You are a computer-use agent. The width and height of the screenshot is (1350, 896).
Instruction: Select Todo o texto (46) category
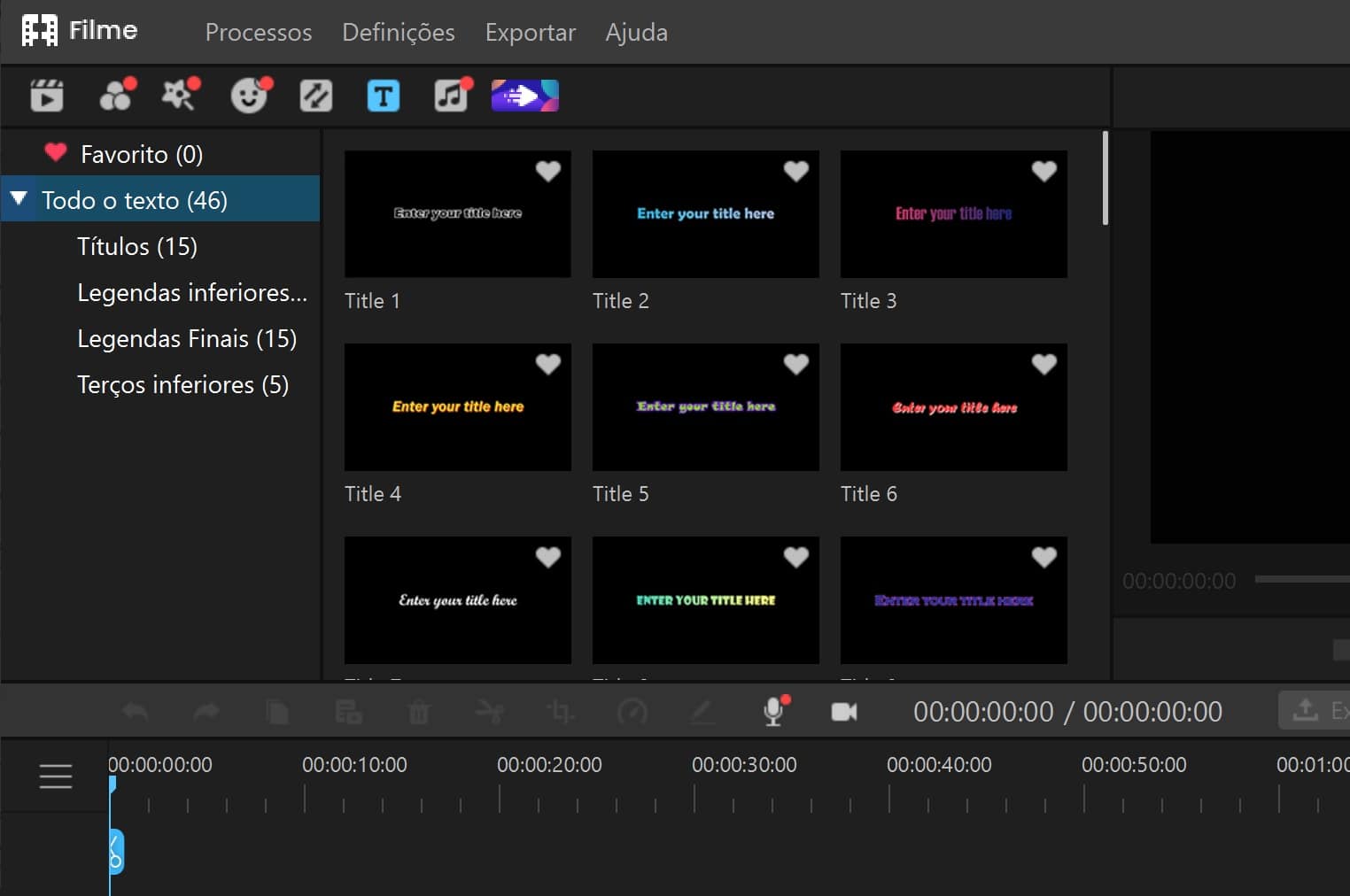[160, 199]
